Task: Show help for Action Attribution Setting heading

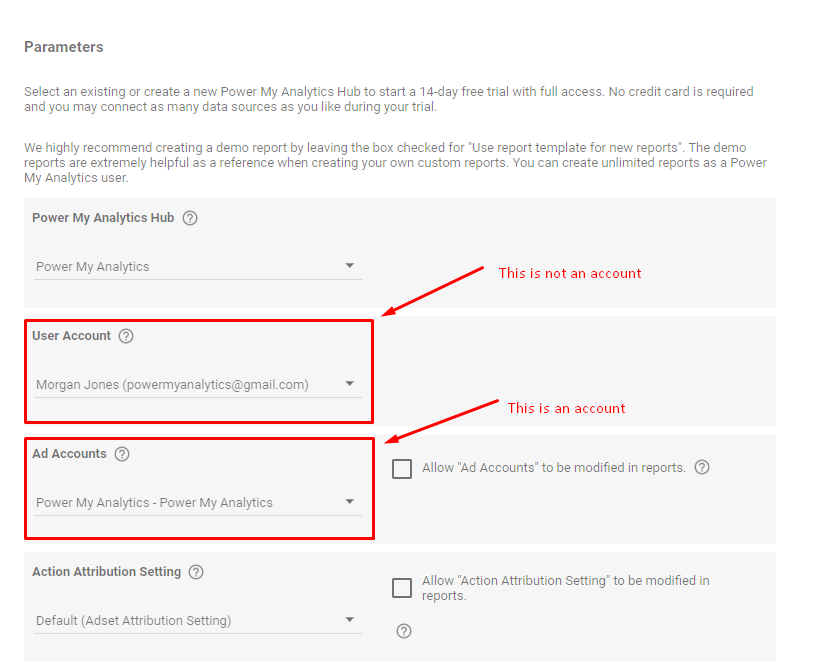Action: click(x=196, y=572)
